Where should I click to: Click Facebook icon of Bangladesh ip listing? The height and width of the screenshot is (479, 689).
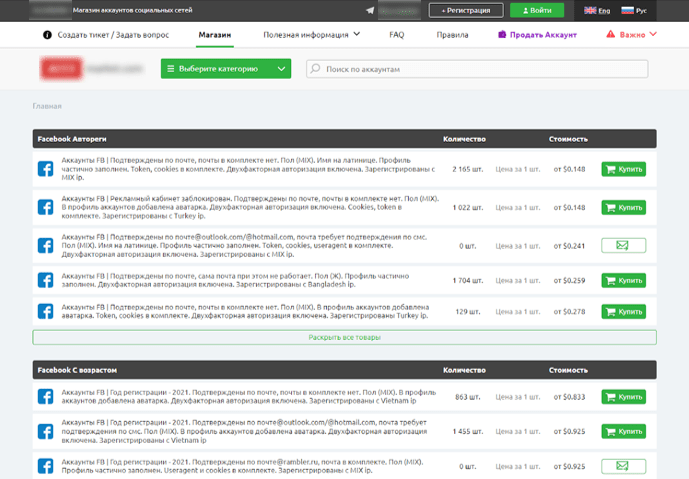[45, 281]
